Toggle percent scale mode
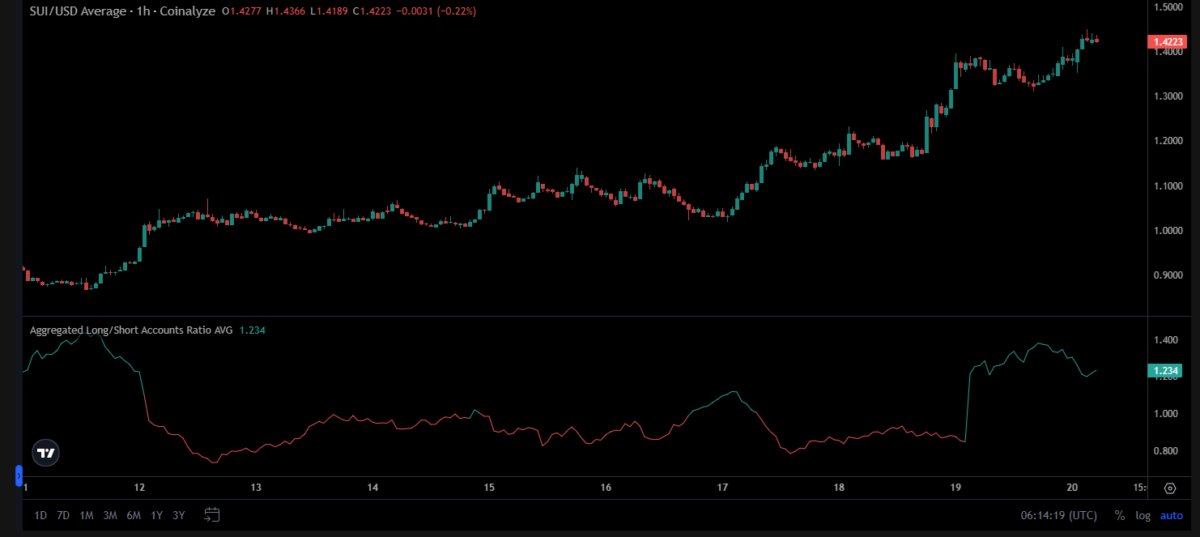1200x537 pixels. click(1119, 515)
